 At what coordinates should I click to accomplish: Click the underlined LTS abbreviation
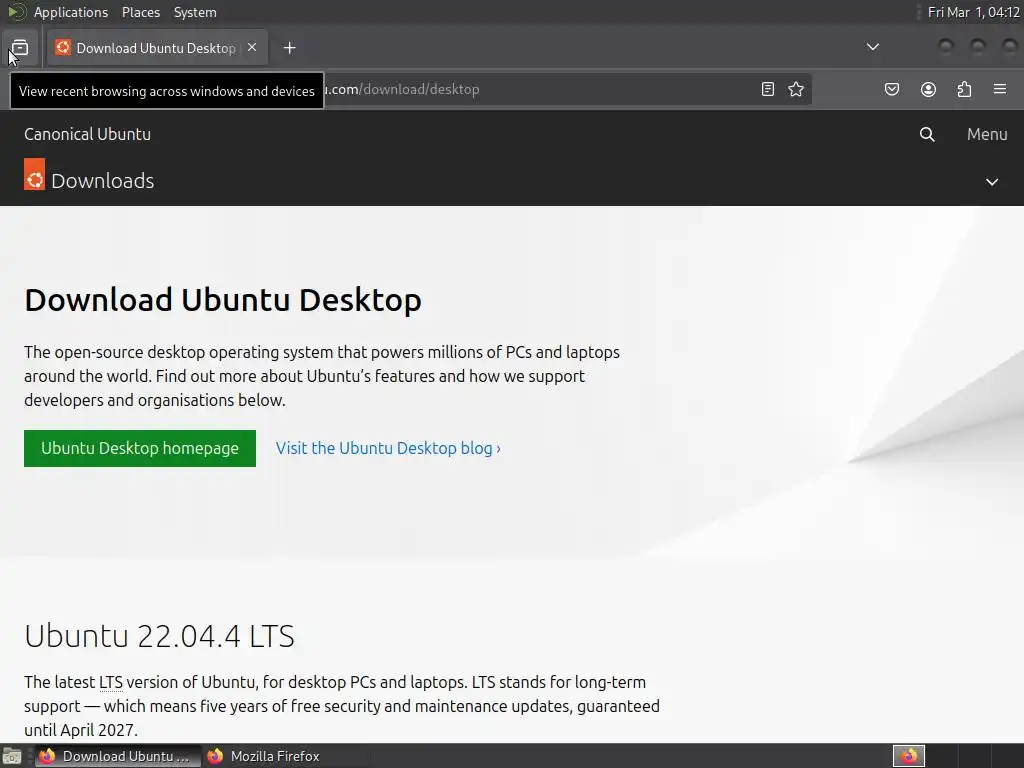pos(110,682)
